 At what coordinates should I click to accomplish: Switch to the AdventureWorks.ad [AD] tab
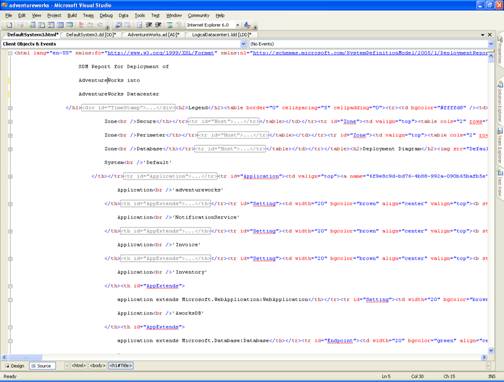pyautogui.click(x=153, y=35)
